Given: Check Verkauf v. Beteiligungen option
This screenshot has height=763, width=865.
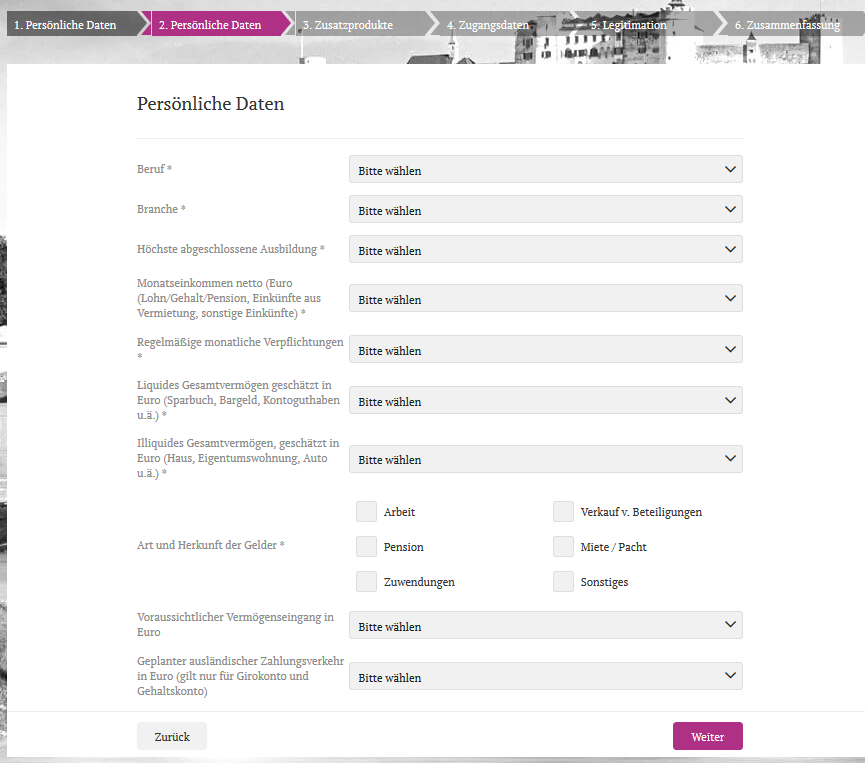Looking at the screenshot, I should pos(564,512).
